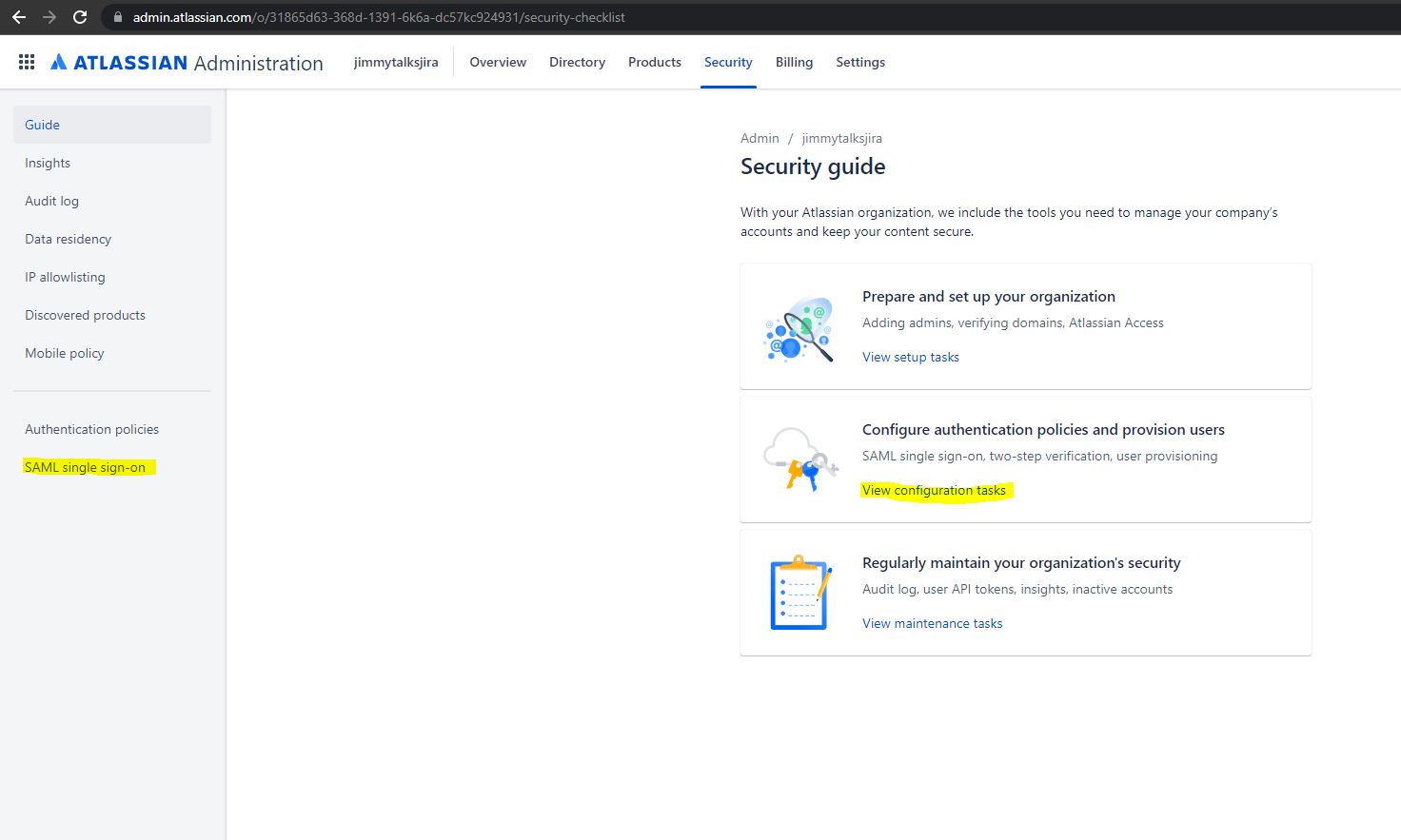
Task: Click the View maintenance tasks link
Action: pyautogui.click(x=932, y=623)
